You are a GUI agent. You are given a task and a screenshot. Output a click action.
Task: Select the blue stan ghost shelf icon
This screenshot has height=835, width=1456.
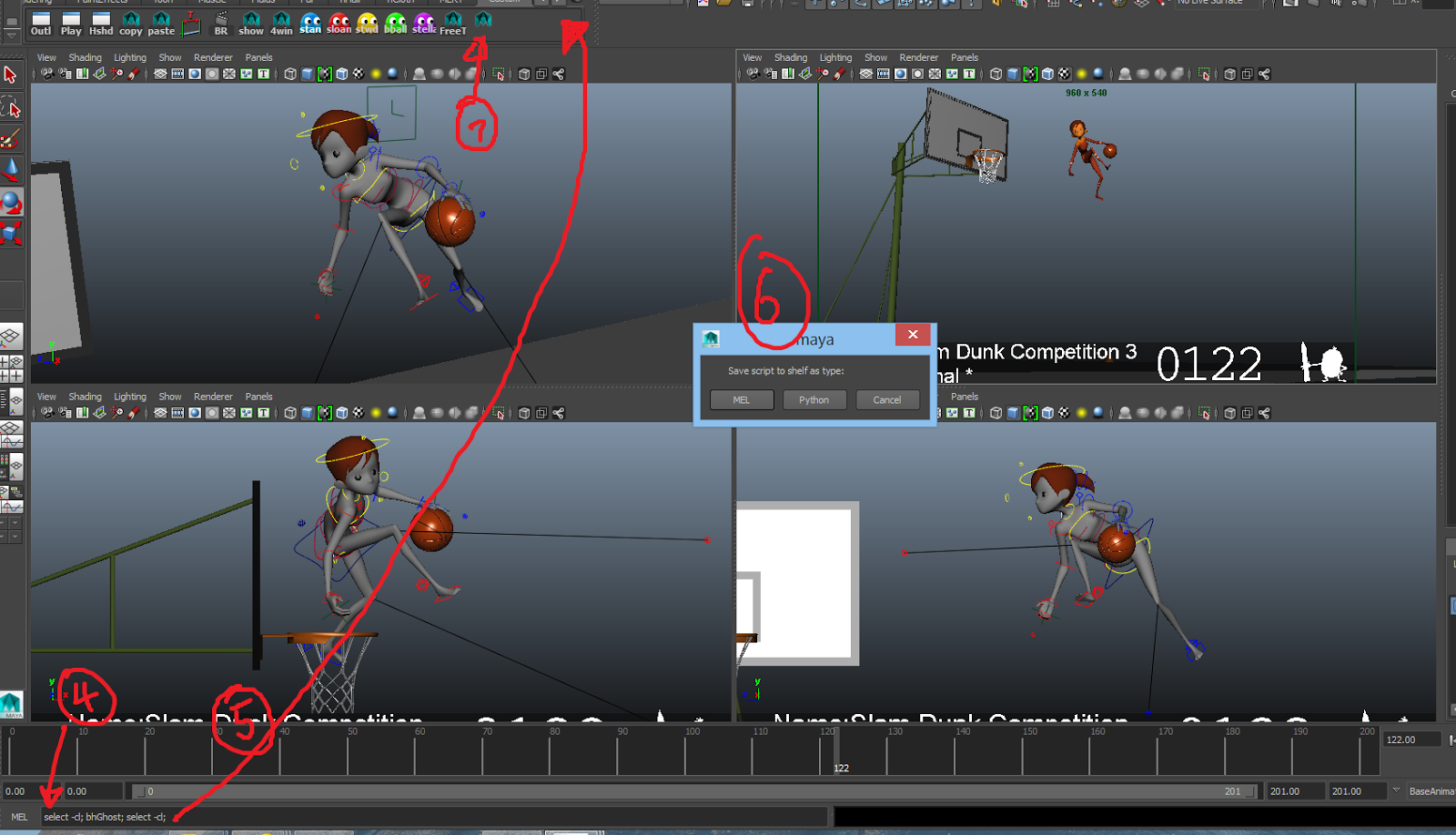point(310,24)
